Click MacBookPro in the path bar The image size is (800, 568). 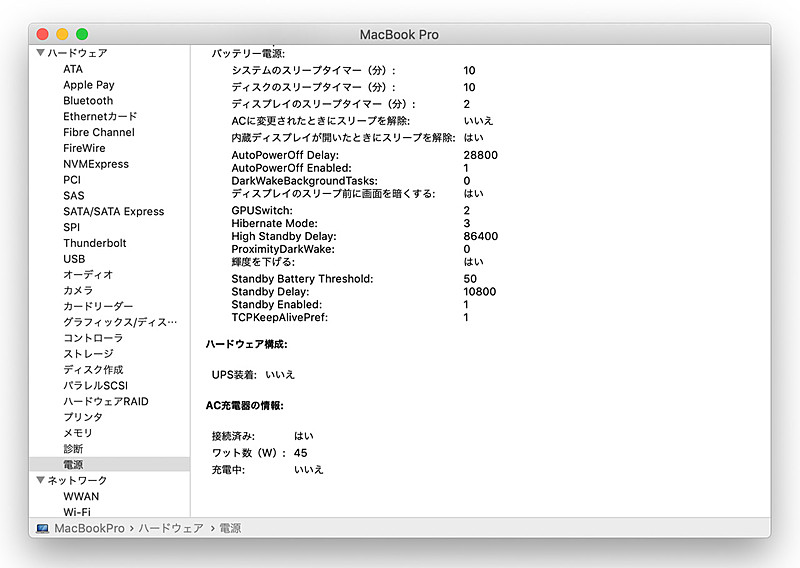tap(89, 528)
